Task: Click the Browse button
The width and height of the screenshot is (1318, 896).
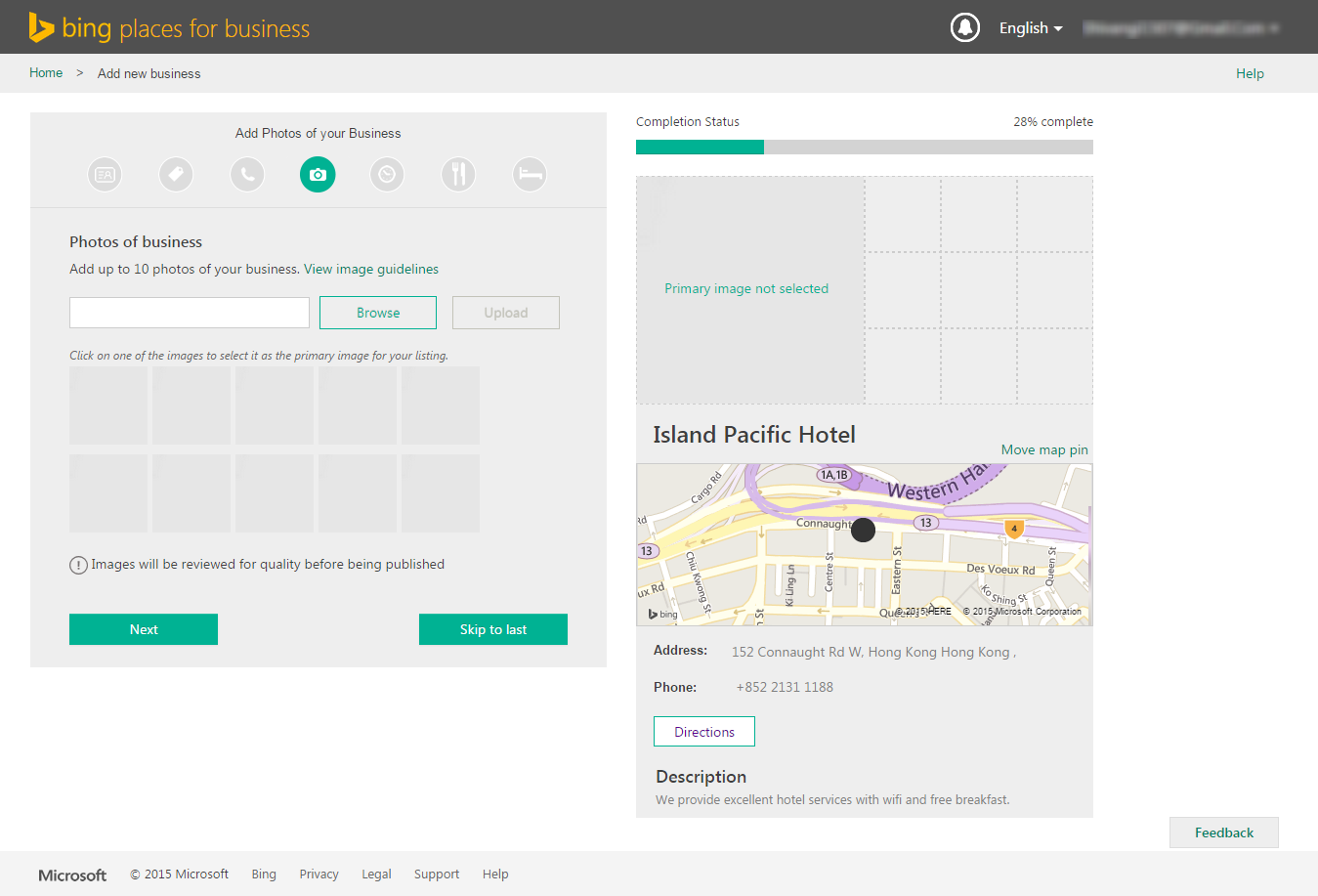Action: 378,313
